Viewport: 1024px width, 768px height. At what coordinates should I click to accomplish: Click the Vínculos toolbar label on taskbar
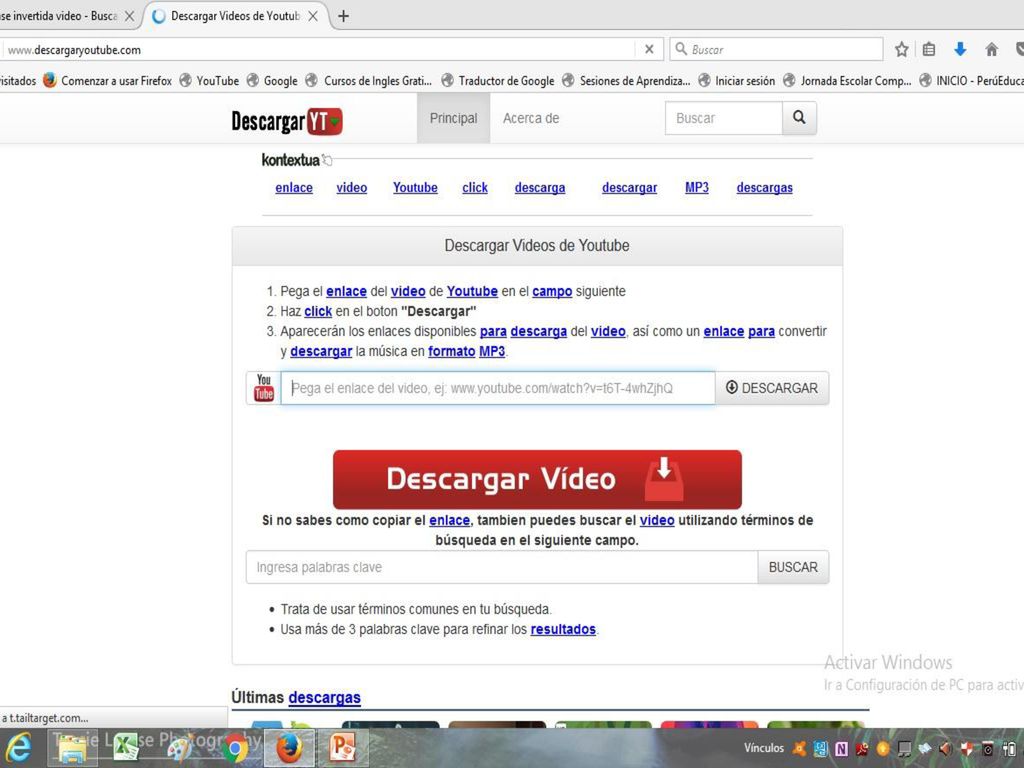[x=763, y=748]
